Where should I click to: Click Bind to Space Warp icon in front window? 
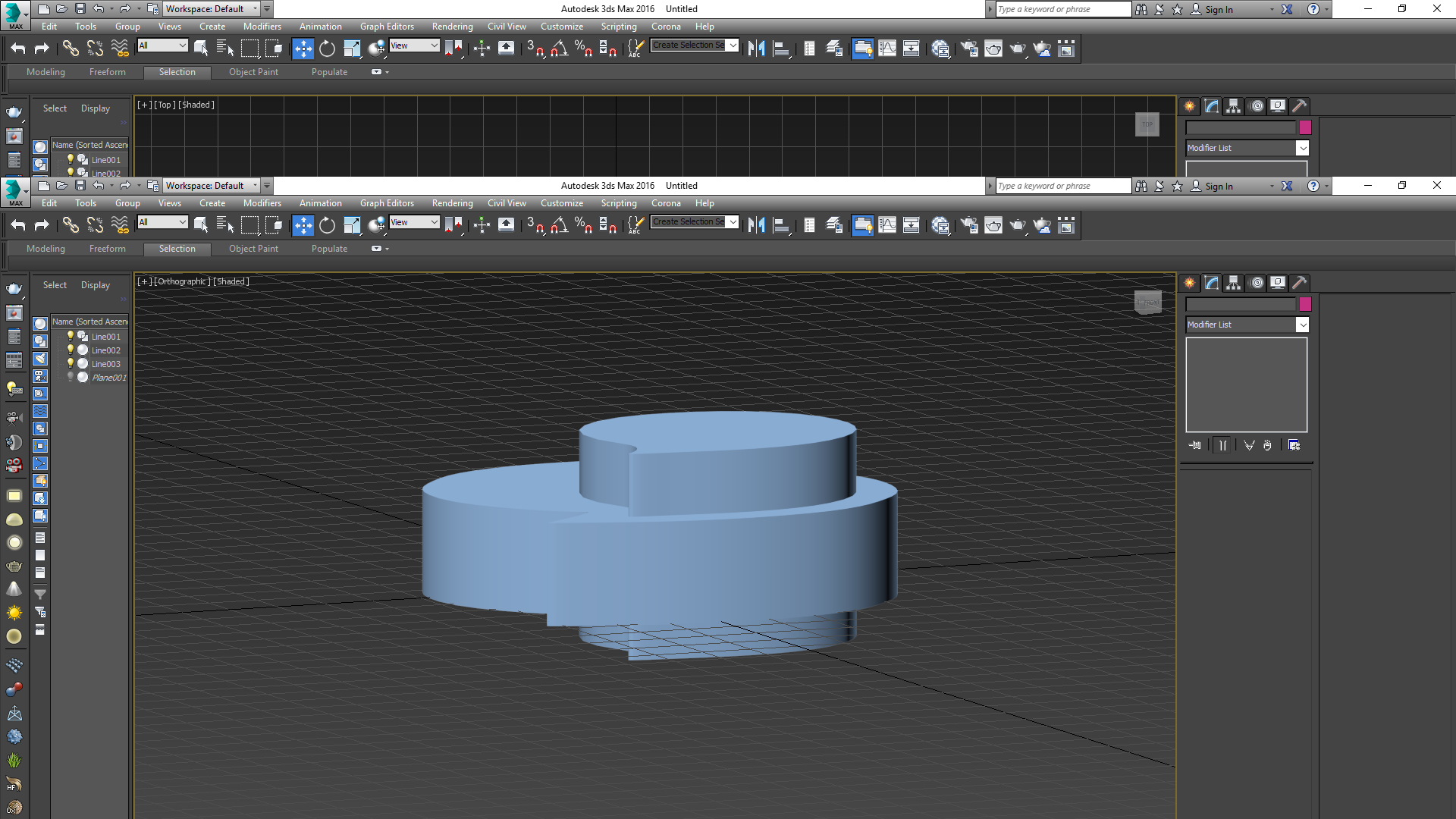[x=120, y=225]
